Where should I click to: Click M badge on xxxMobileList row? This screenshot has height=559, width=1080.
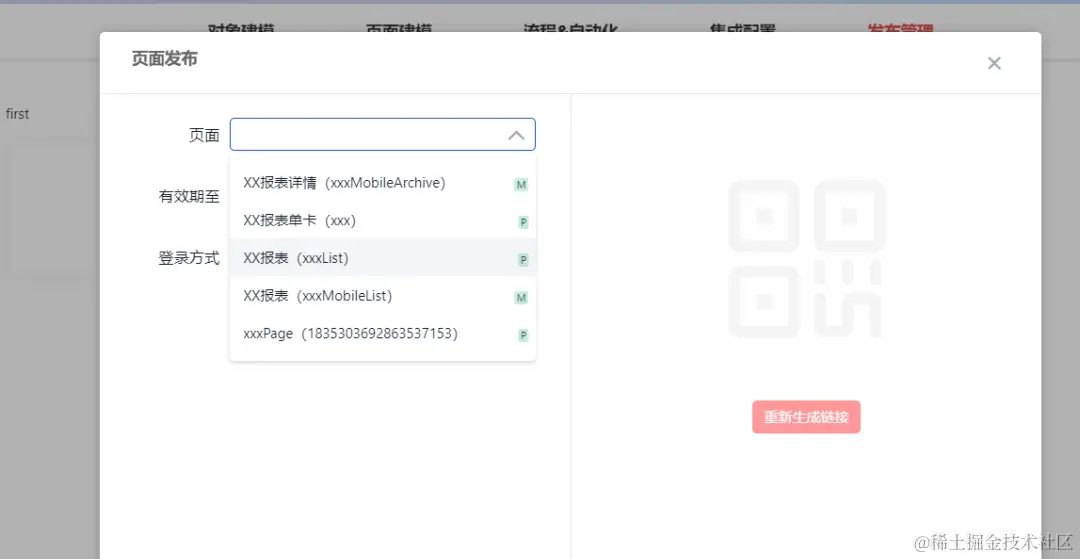point(521,297)
